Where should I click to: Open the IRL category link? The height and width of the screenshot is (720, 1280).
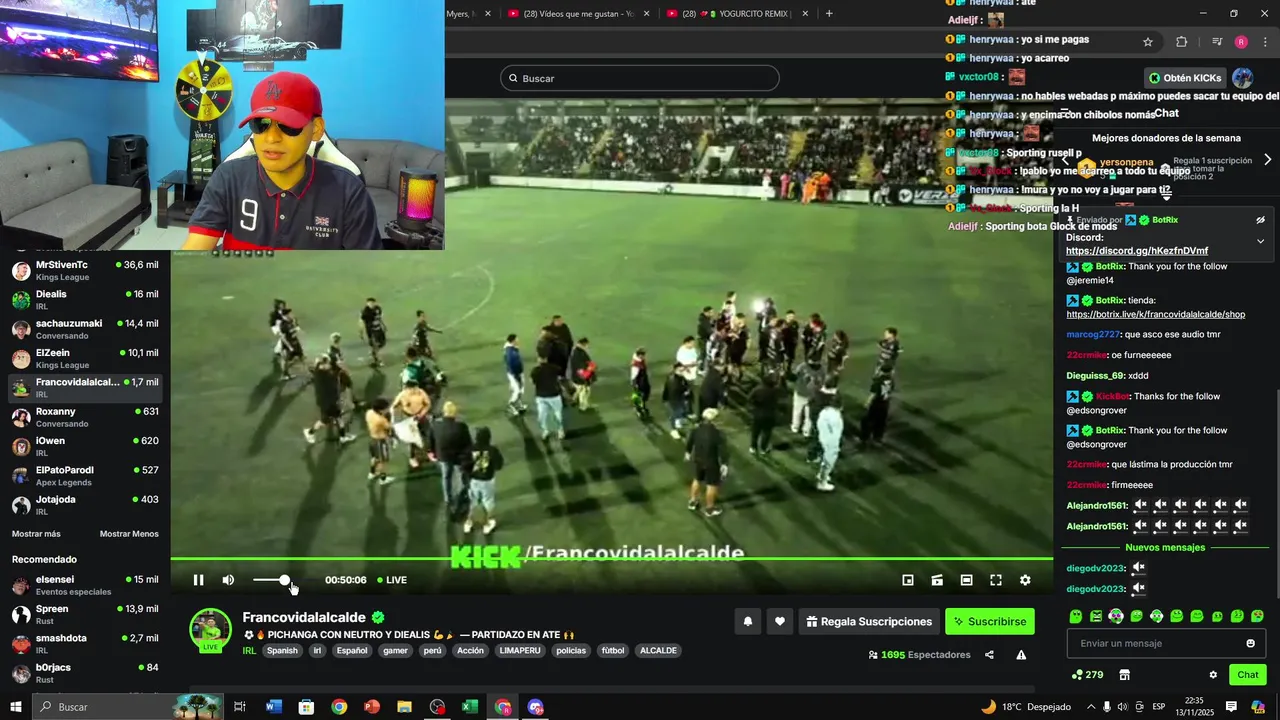[x=249, y=650]
